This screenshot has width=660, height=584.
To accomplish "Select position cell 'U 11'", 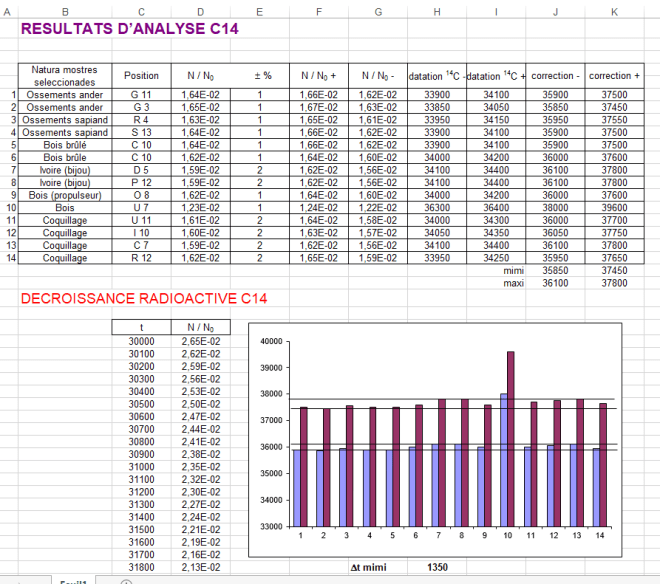I will point(141,220).
